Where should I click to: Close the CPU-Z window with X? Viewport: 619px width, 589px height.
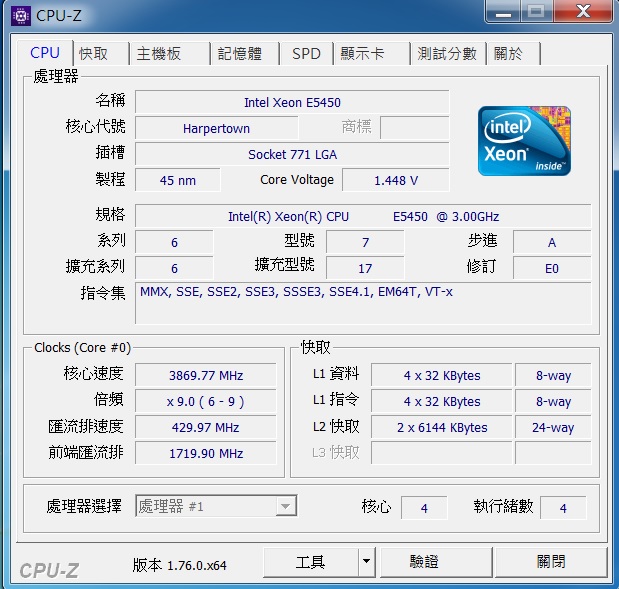click(x=583, y=12)
